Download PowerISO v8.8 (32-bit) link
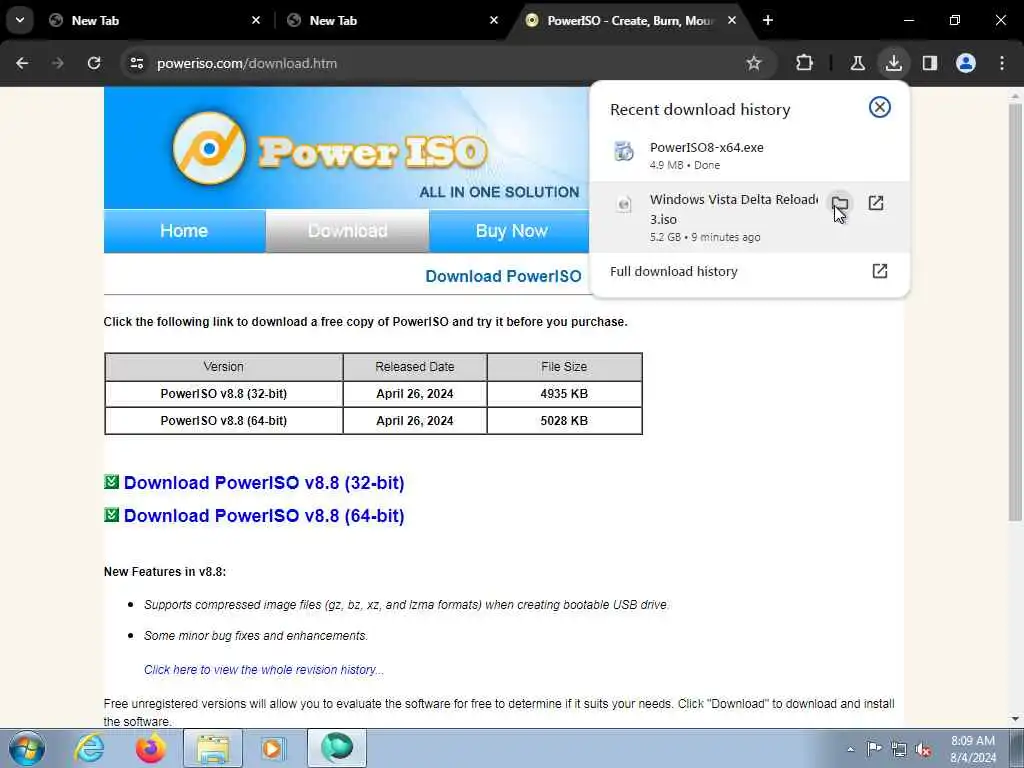Screen dimensions: 1024x768 pyautogui.click(x=264, y=483)
